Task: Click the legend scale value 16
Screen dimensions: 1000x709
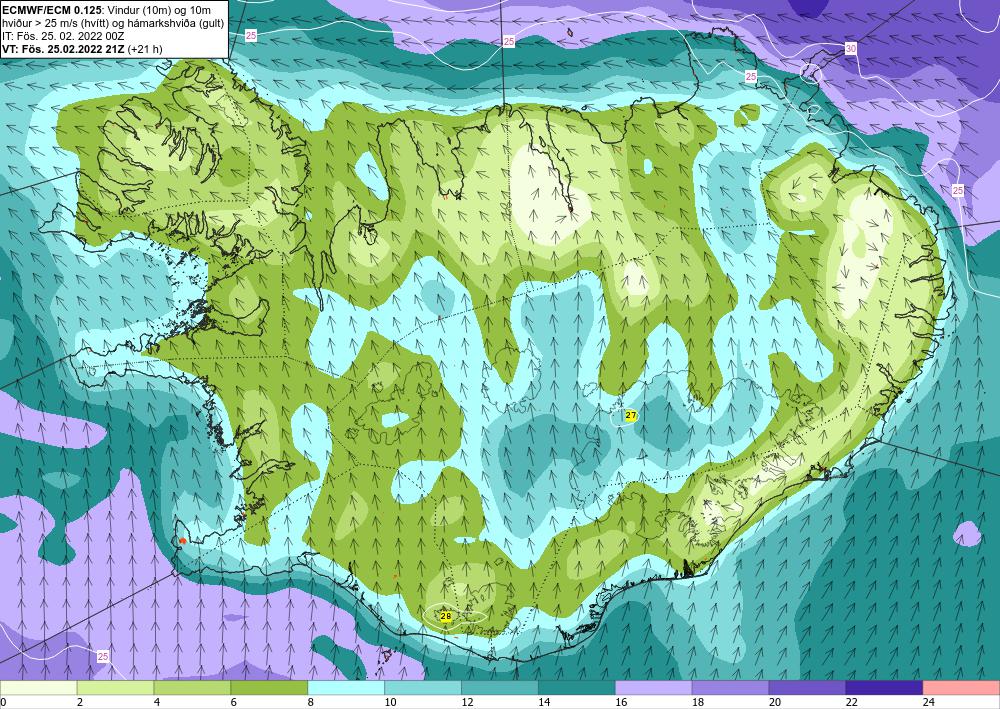Action: coord(621,702)
